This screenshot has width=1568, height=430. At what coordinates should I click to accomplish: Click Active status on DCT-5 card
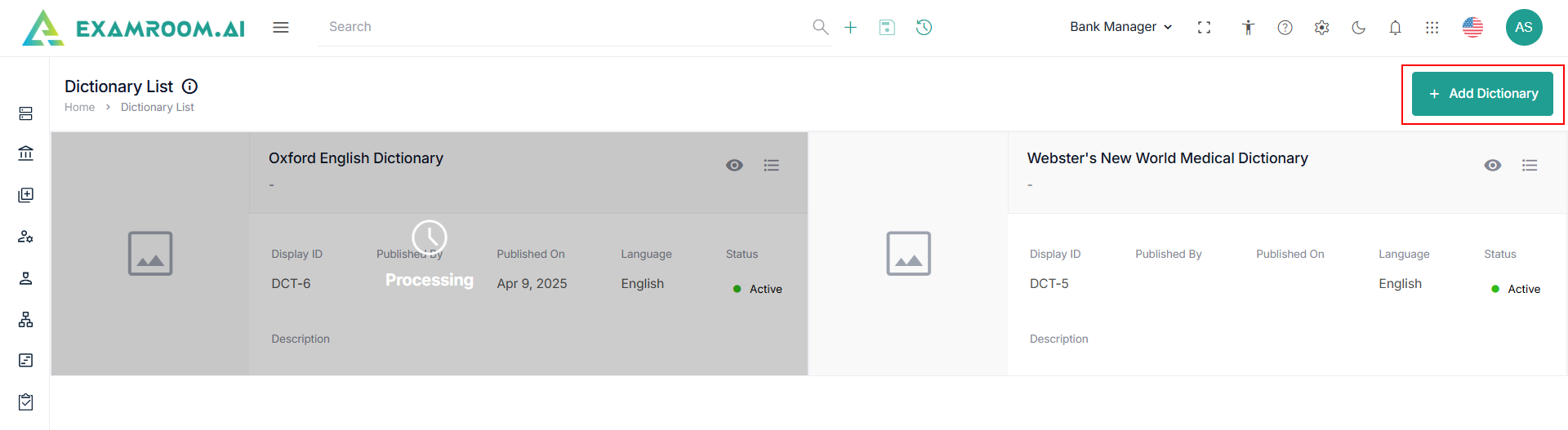click(x=1516, y=289)
